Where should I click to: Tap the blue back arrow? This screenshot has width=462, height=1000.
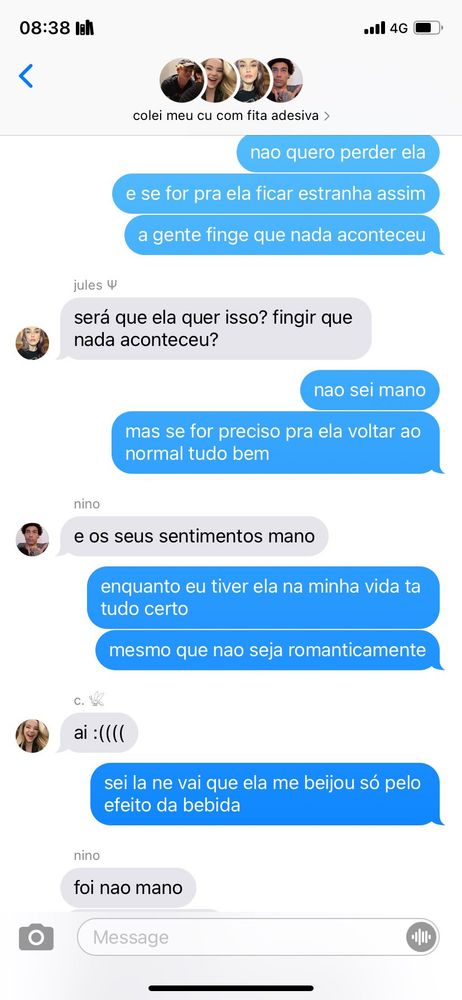click(x=26, y=76)
